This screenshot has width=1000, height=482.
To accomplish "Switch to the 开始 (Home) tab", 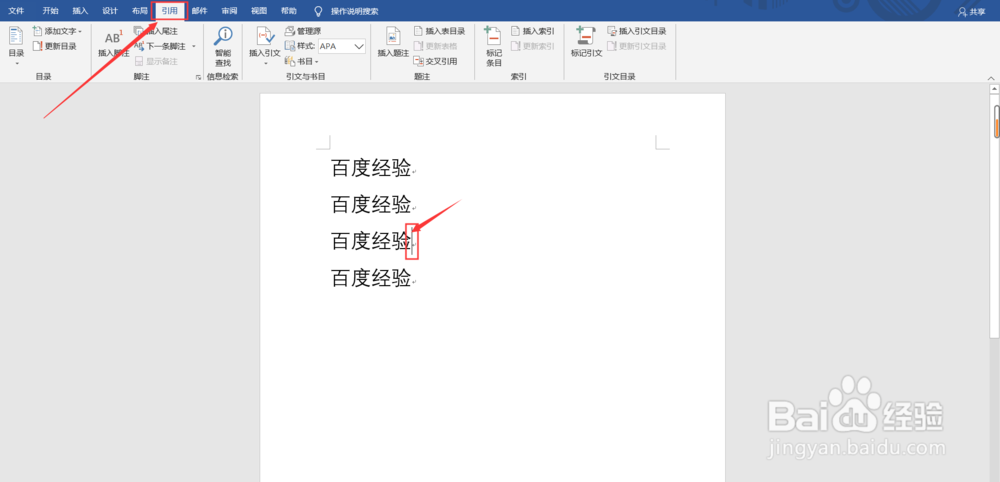I will [50, 11].
